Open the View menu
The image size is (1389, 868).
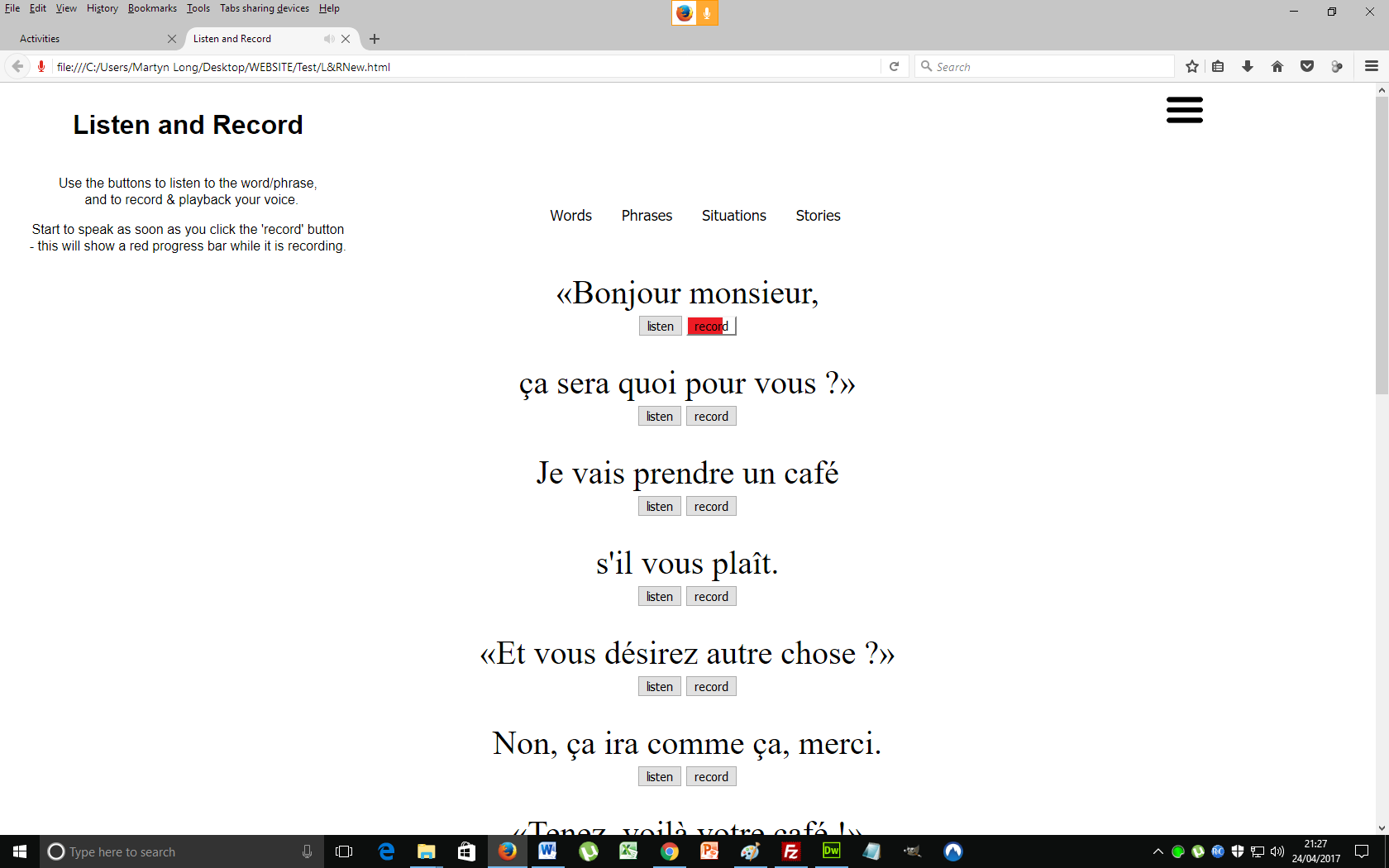(x=66, y=8)
